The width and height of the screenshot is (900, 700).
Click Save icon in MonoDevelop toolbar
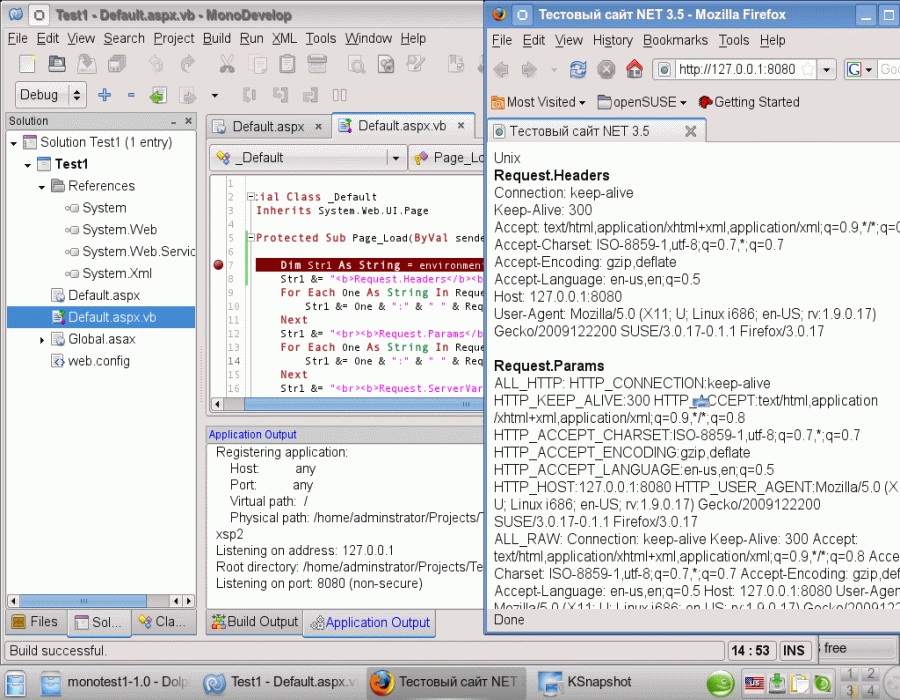pos(87,64)
